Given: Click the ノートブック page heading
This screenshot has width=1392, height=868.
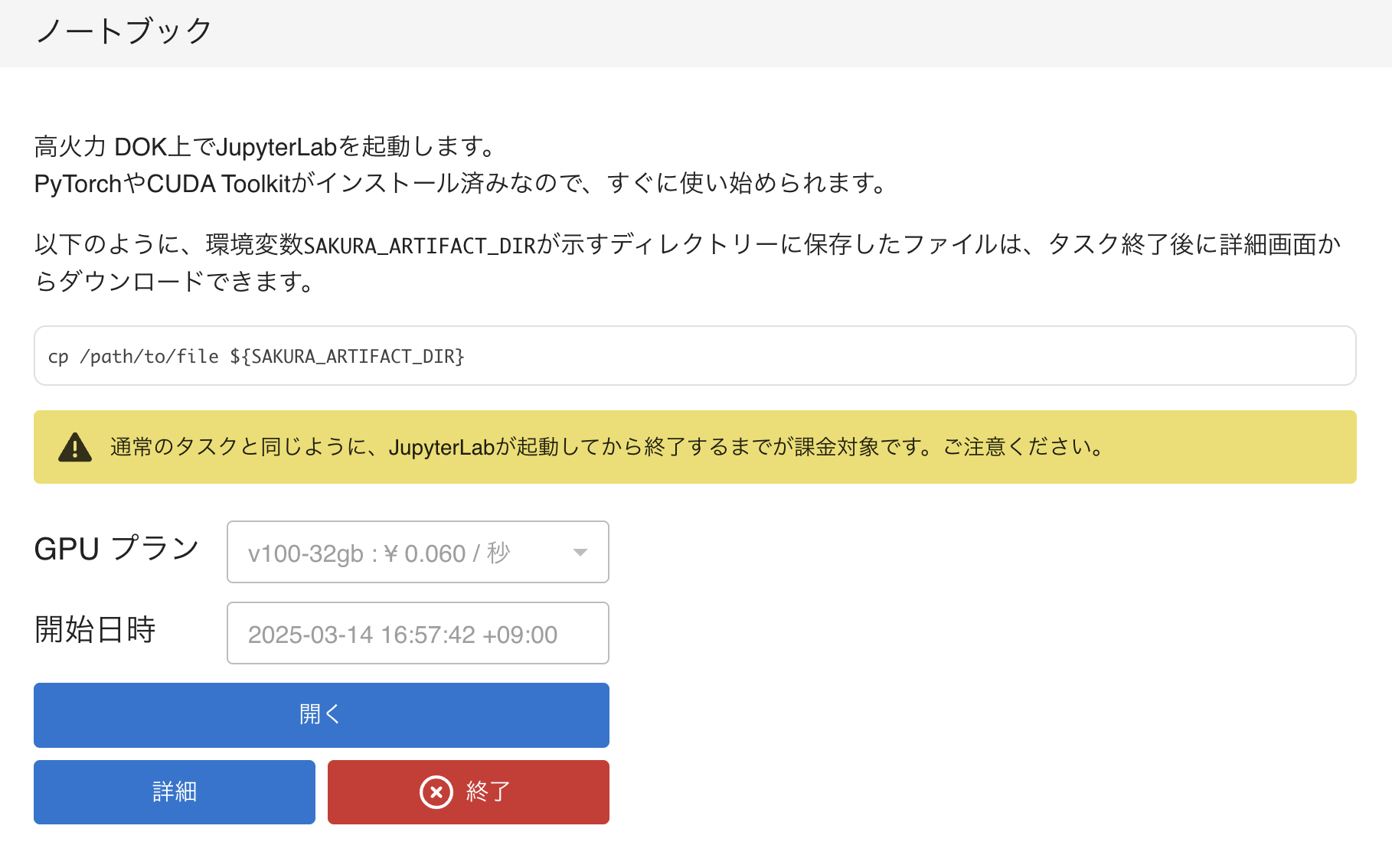Looking at the screenshot, I should click(124, 31).
